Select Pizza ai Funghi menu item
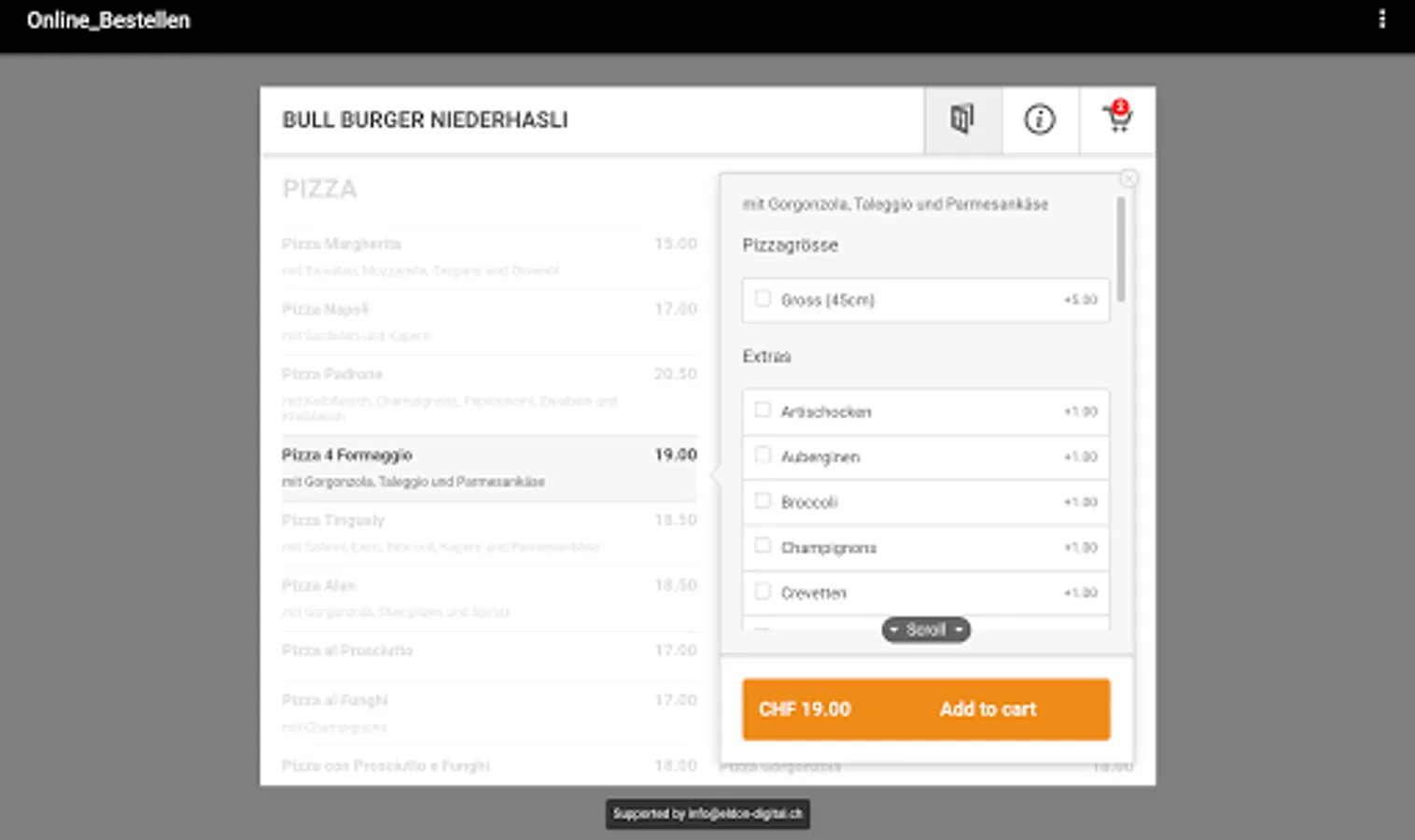Image resolution: width=1415 pixels, height=840 pixels. tap(489, 713)
